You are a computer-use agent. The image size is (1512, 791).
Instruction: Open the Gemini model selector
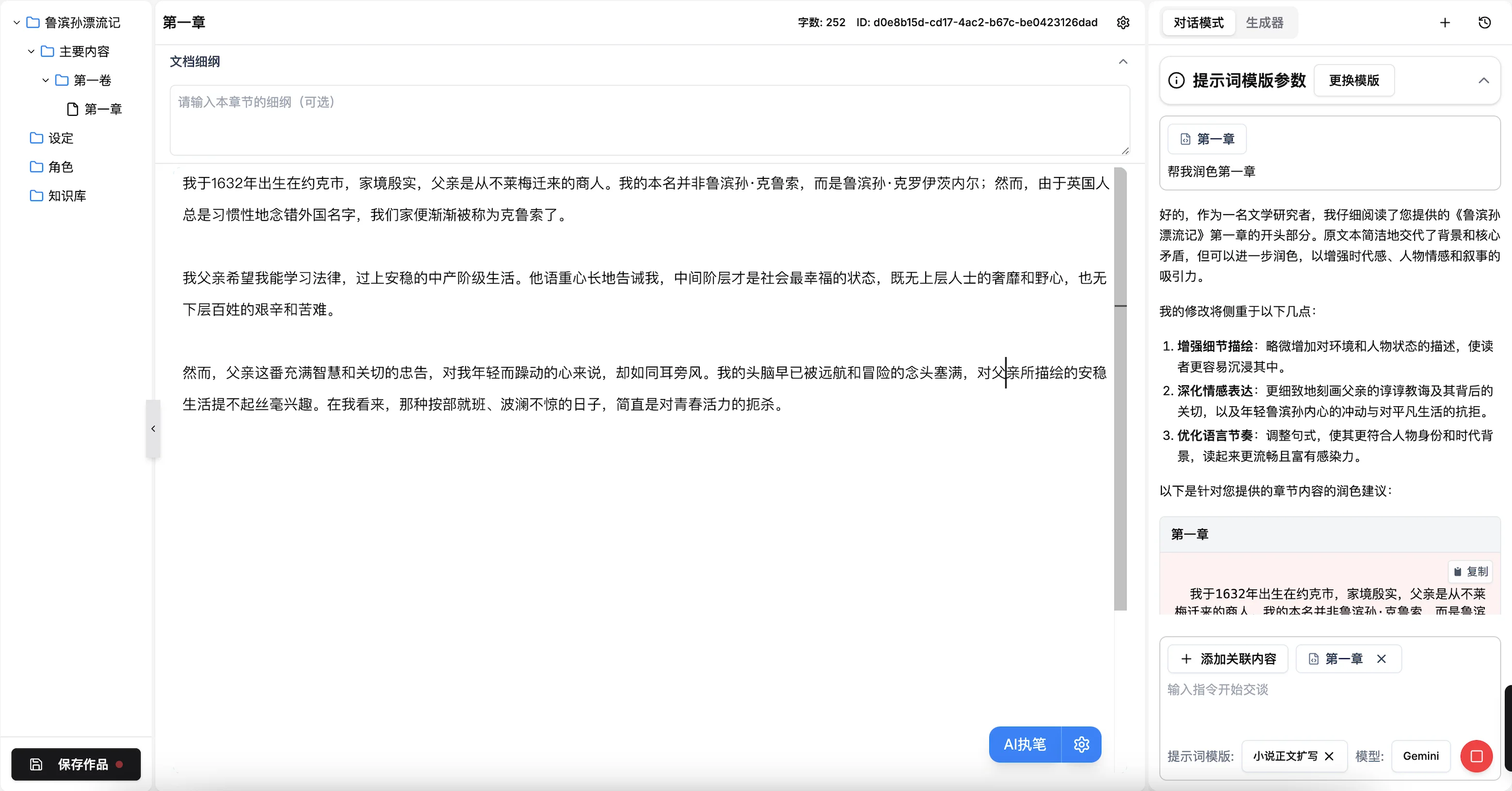pos(1420,756)
